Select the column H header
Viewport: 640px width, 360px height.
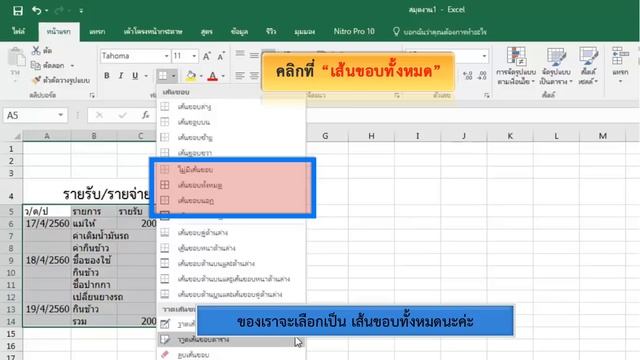coord(371,136)
